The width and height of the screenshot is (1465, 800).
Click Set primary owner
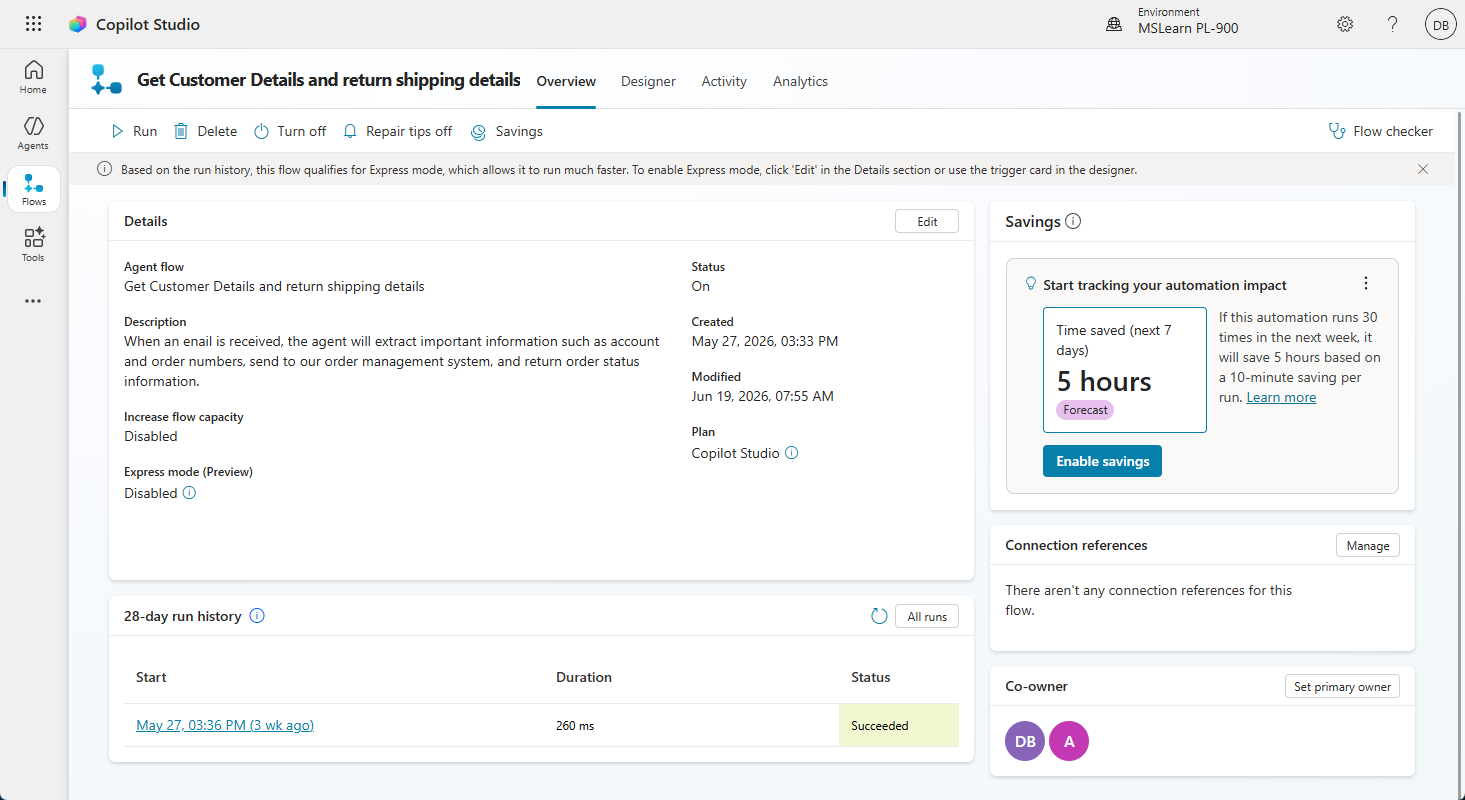click(1342, 686)
